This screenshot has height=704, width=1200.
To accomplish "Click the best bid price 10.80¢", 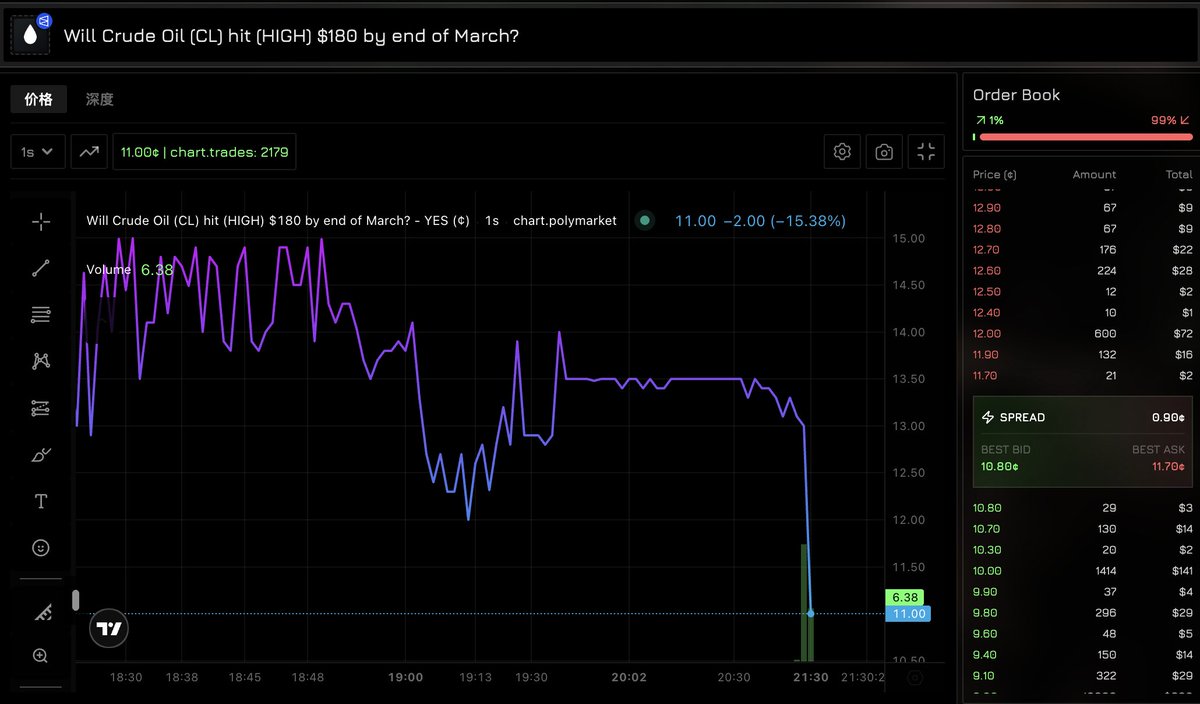I will [1000, 466].
